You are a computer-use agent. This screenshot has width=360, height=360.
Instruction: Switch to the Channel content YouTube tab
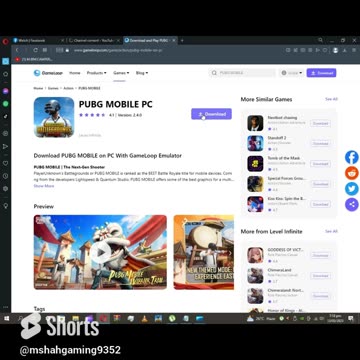click(x=94, y=40)
